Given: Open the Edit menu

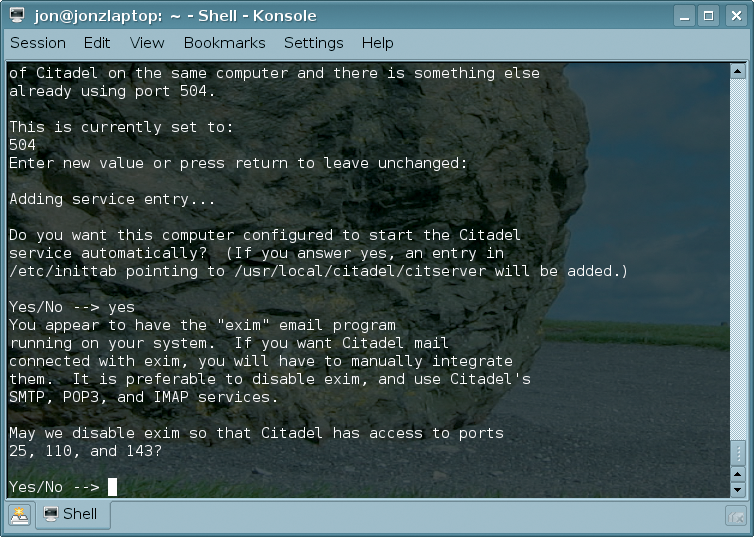Looking at the screenshot, I should coord(97,43).
